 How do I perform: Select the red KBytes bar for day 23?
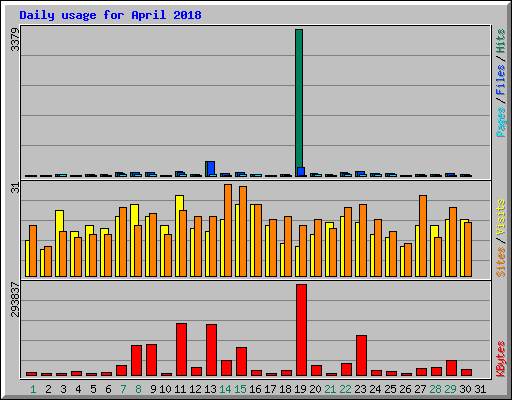[x=361, y=355]
